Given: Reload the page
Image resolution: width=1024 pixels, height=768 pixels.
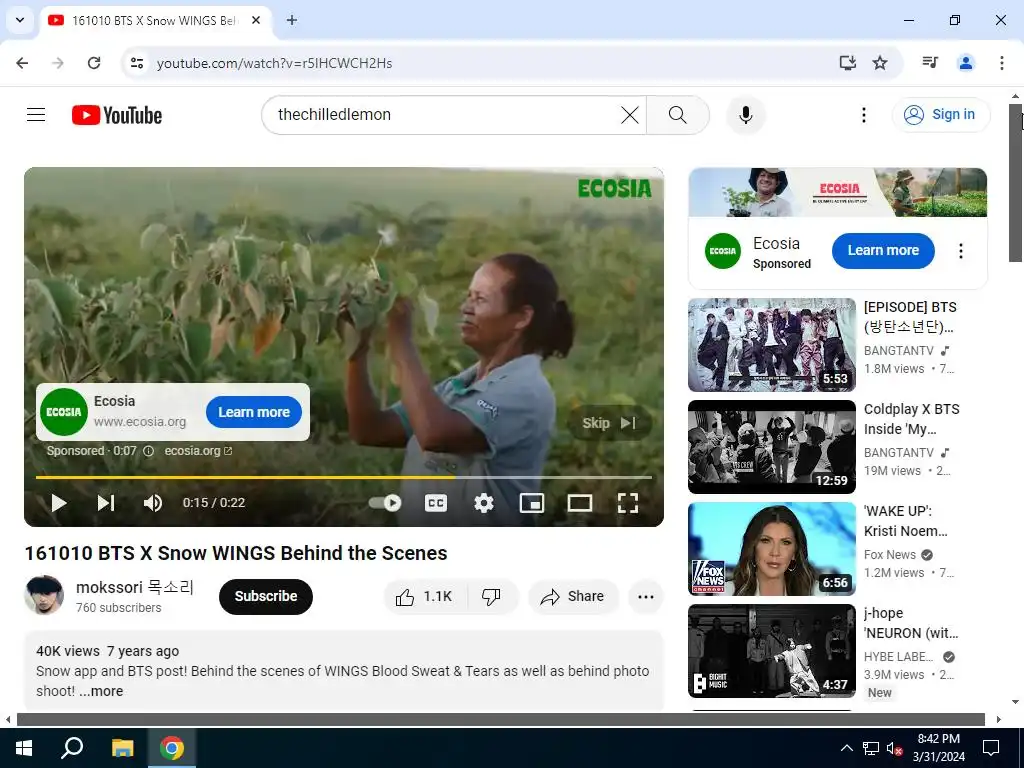Looking at the screenshot, I should point(94,63).
